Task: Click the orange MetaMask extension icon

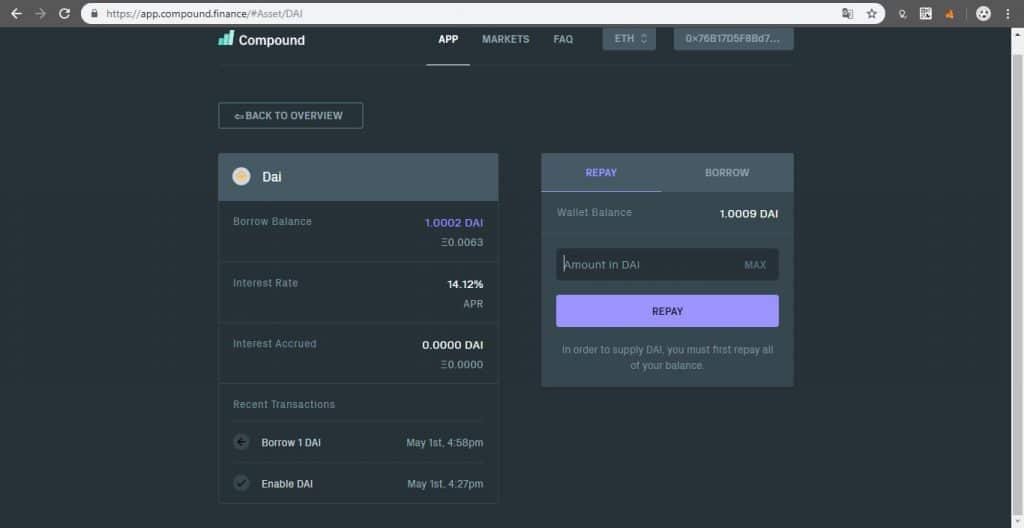Action: click(950, 14)
